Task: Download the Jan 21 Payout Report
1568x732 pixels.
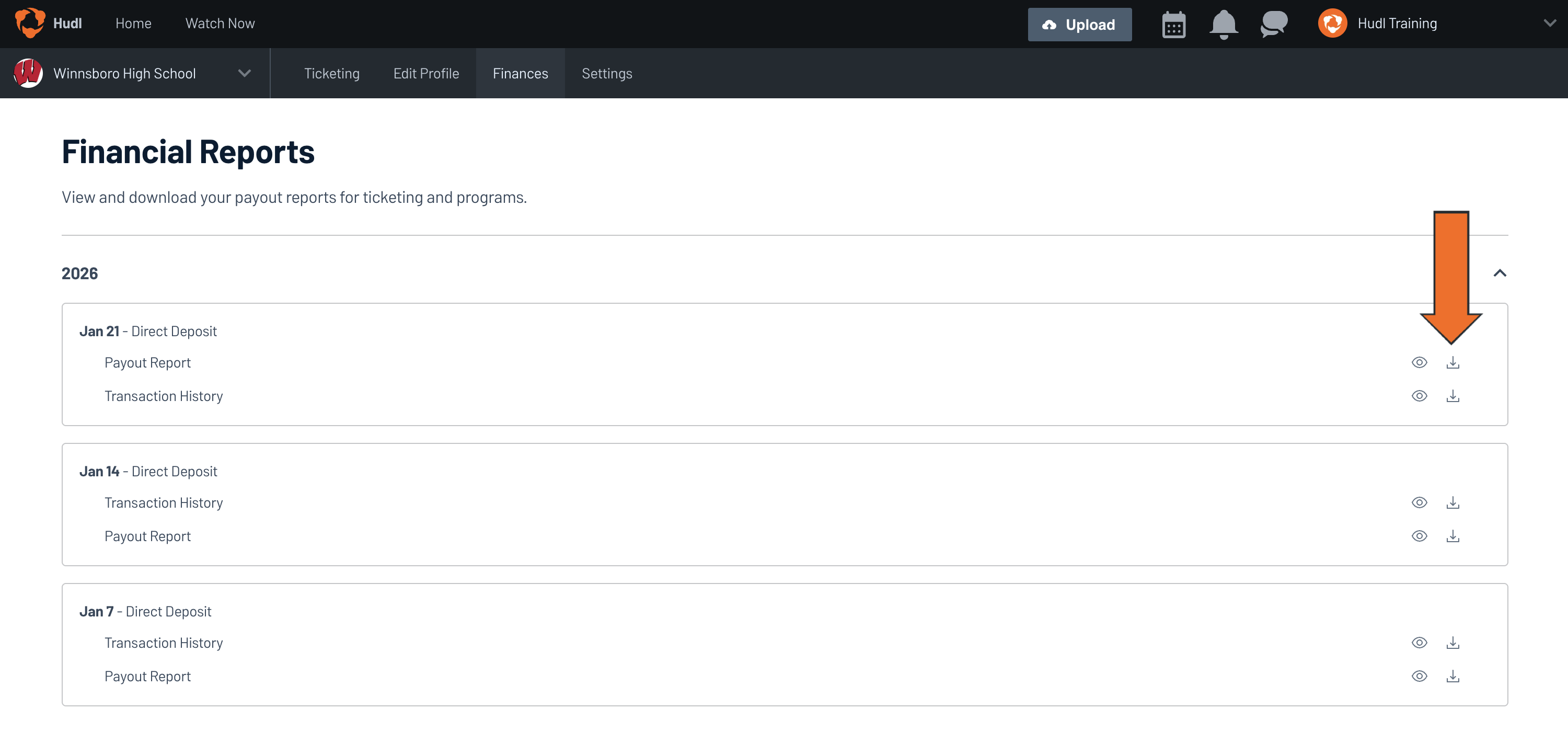Action: coord(1452,362)
